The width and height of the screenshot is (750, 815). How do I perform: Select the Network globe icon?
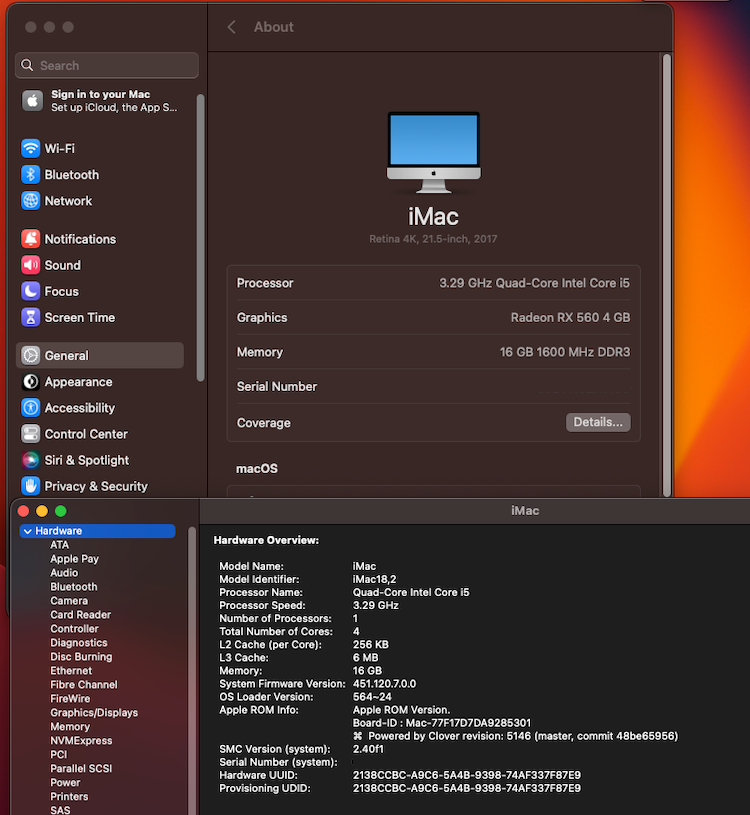31,201
